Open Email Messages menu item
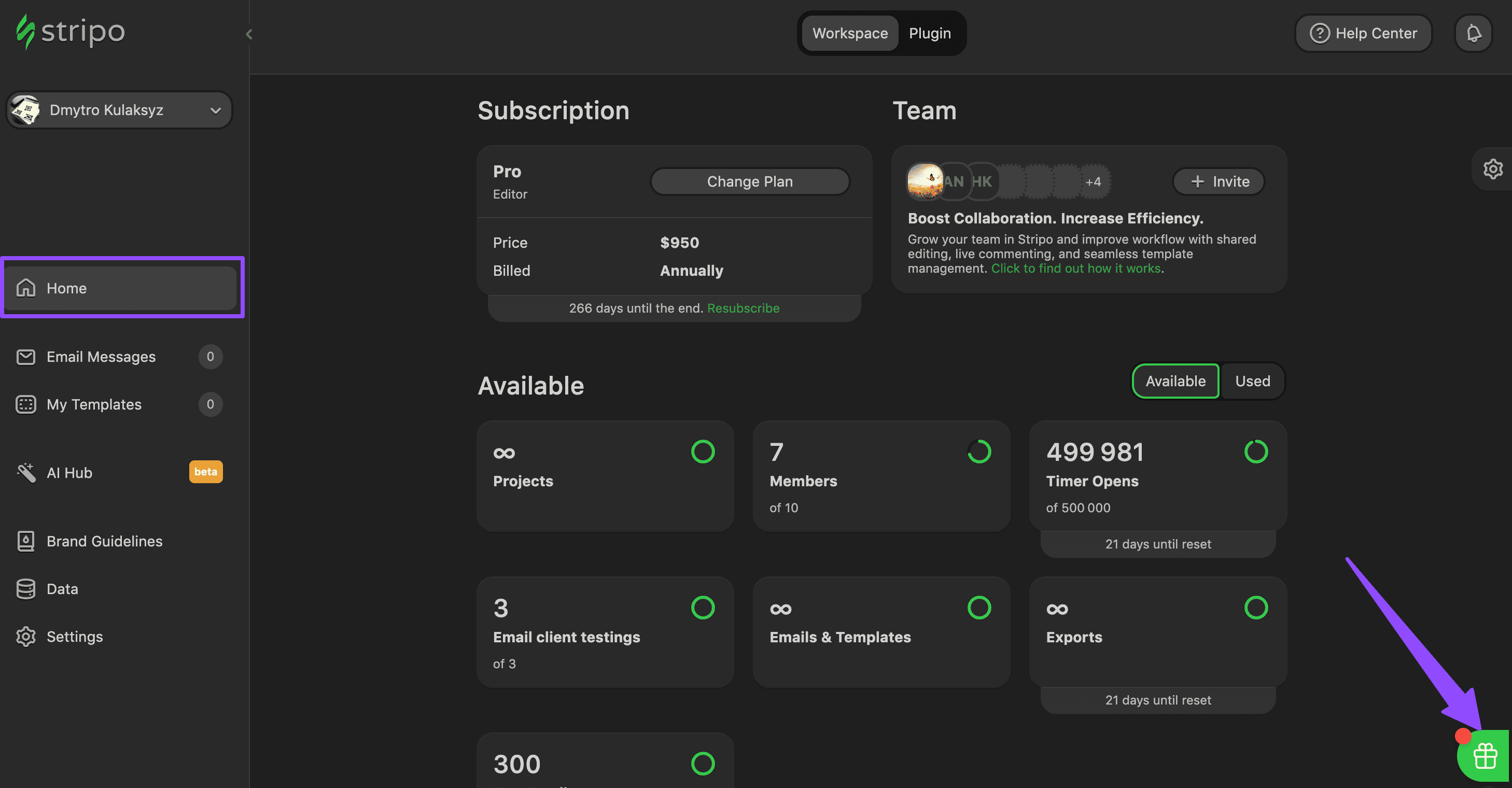 (101, 357)
